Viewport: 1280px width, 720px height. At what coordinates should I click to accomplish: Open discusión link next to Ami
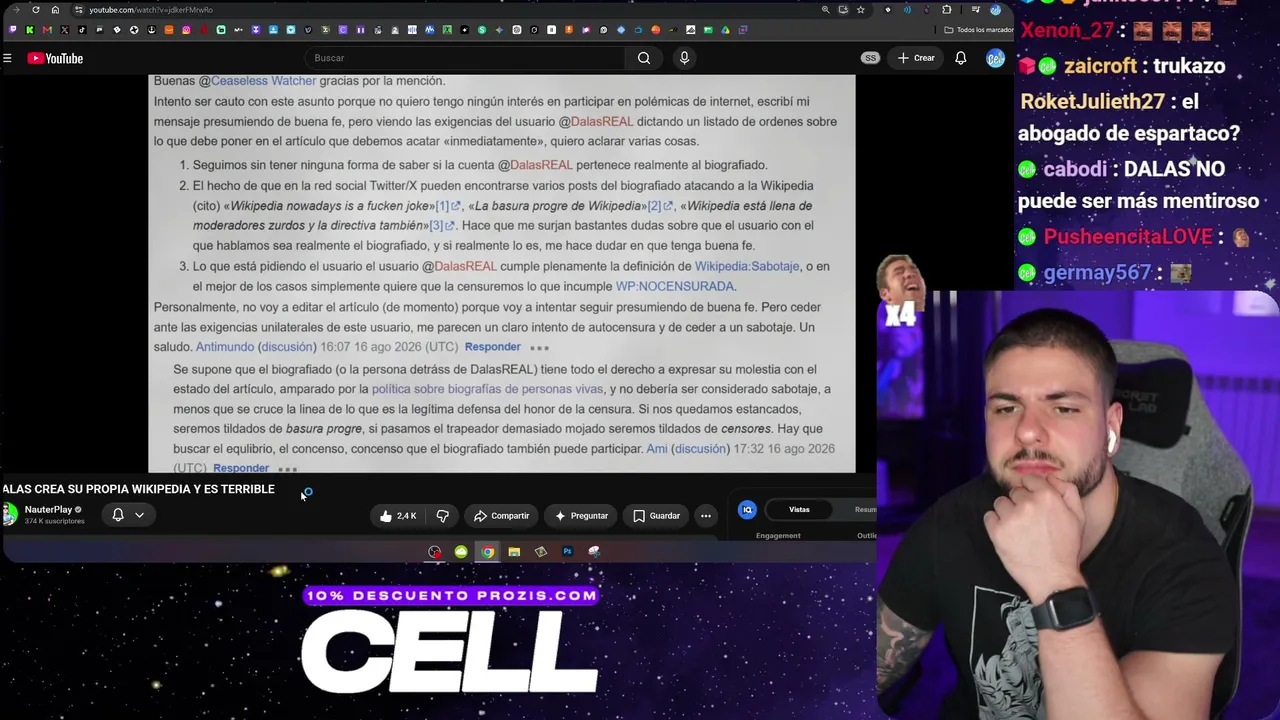pos(700,449)
